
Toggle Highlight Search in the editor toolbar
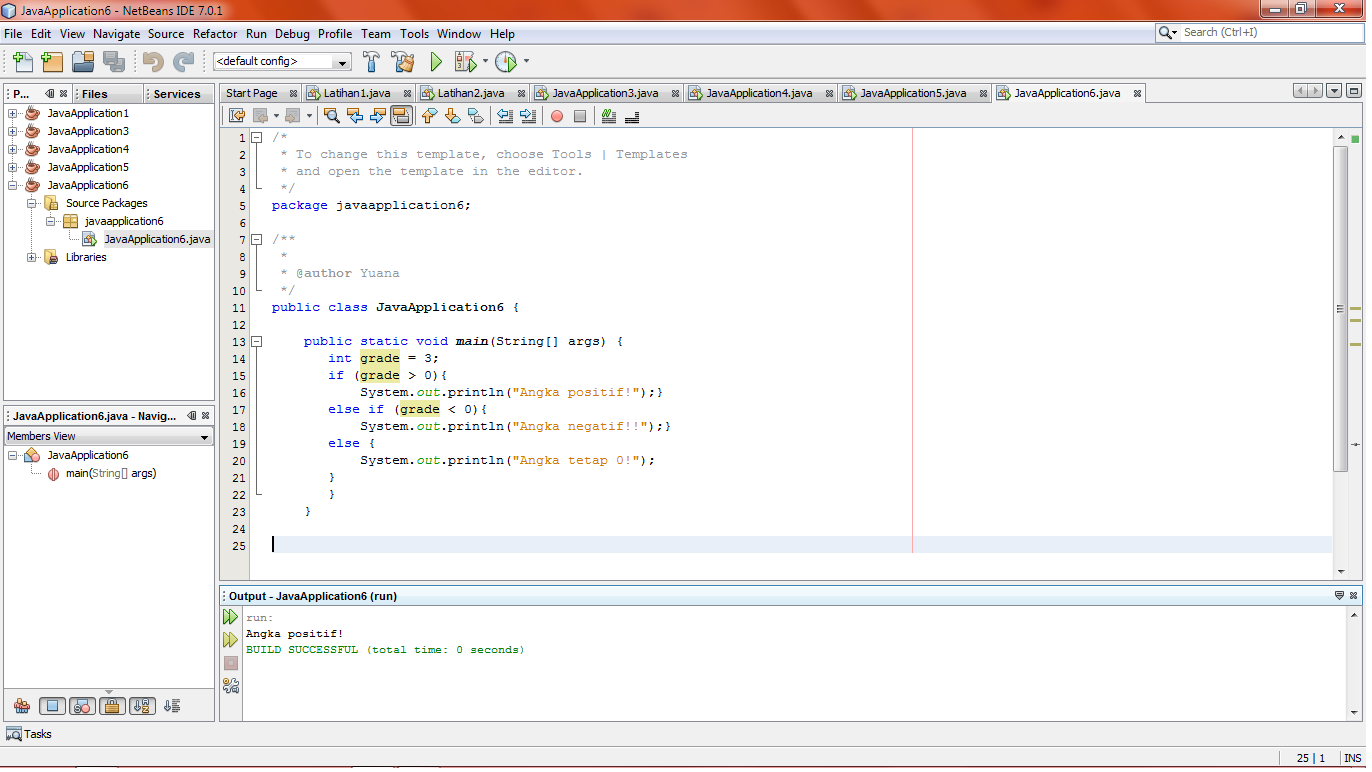pos(402,115)
